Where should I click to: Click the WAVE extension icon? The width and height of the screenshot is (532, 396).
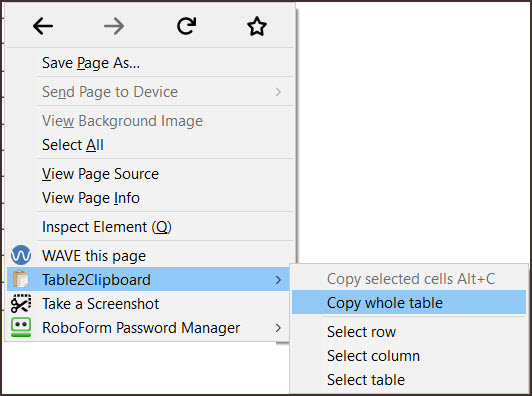point(21,255)
